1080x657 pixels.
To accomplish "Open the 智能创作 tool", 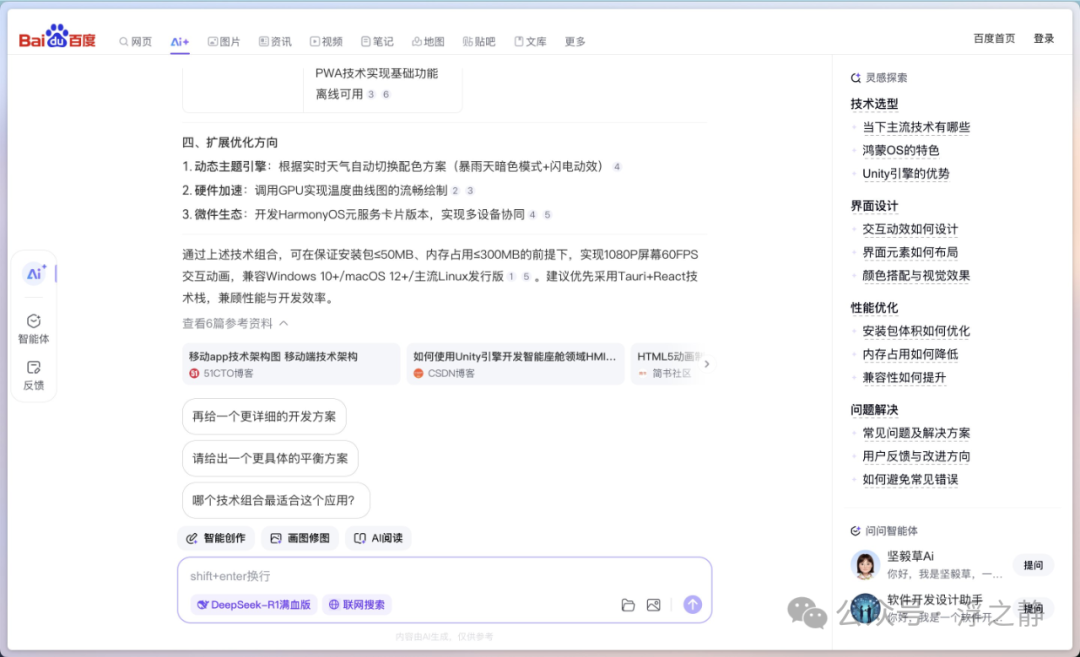I will (x=216, y=538).
